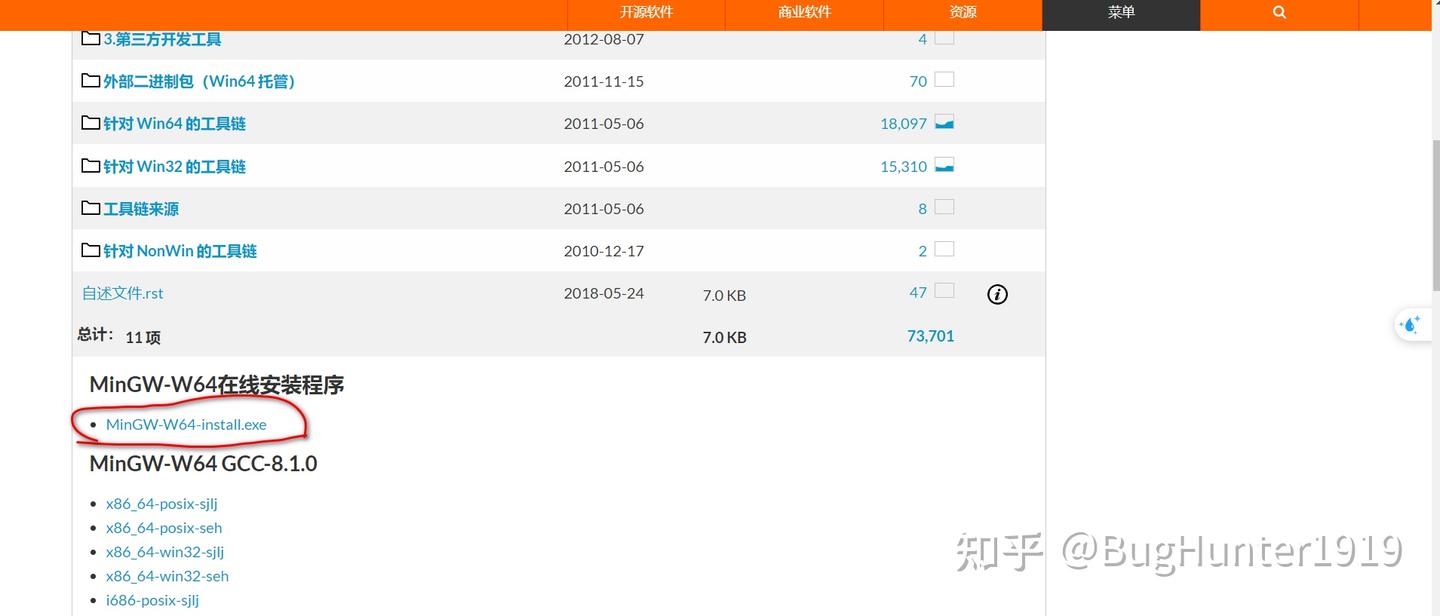This screenshot has height=616, width=1440.
Task: Click the download chart icon for Win64 toolchain
Action: 944,123
